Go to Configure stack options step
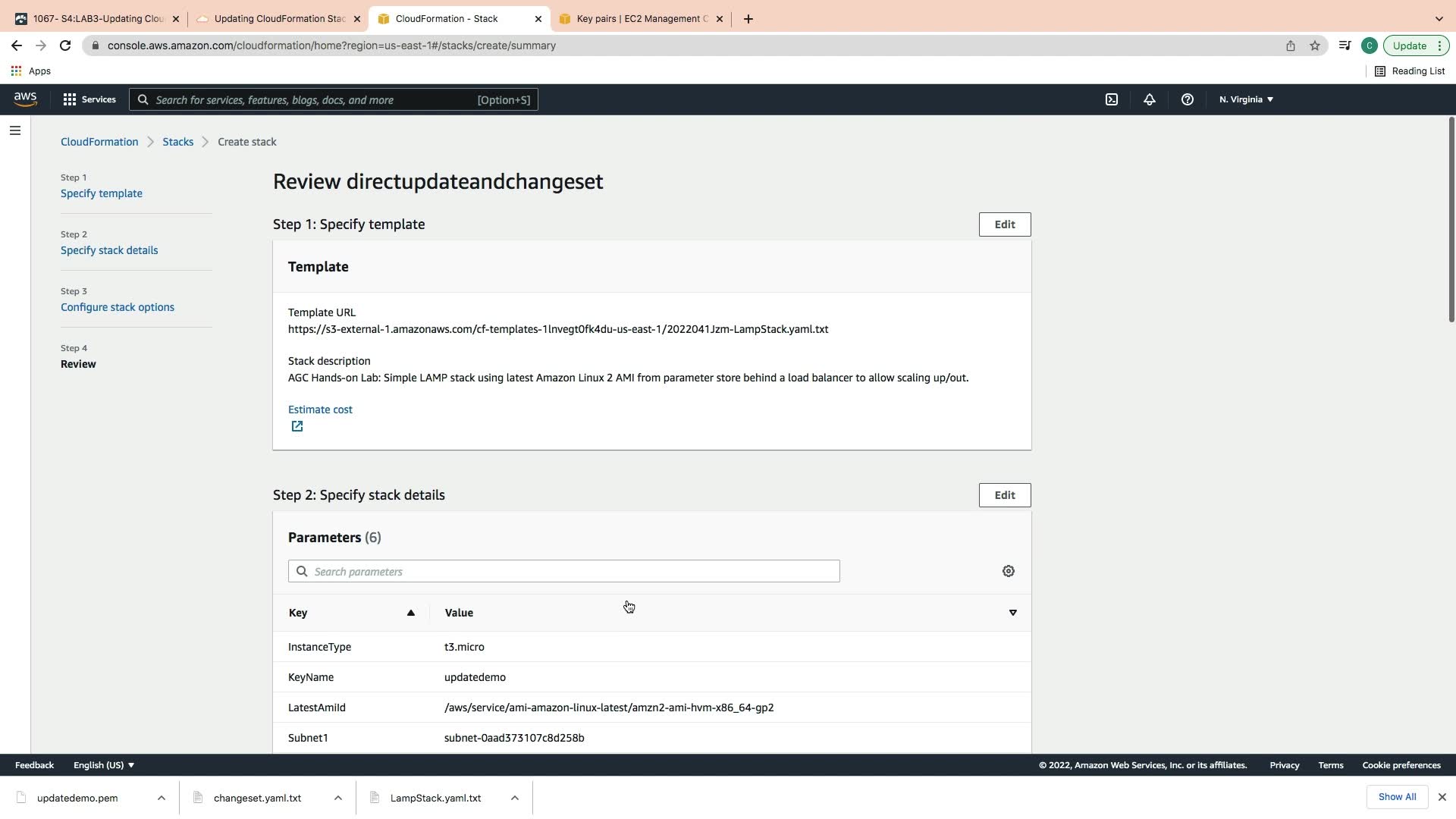The image size is (1456, 819). coord(118,307)
